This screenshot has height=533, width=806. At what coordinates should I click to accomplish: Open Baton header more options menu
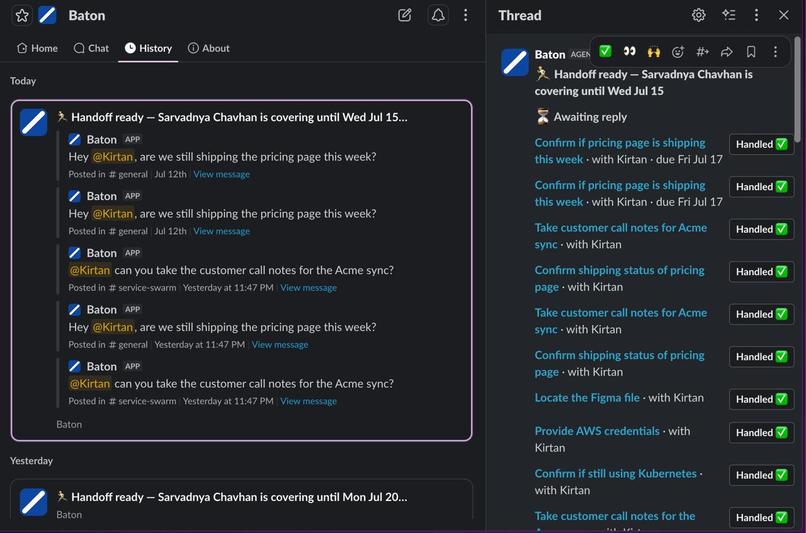pyautogui.click(x=465, y=15)
